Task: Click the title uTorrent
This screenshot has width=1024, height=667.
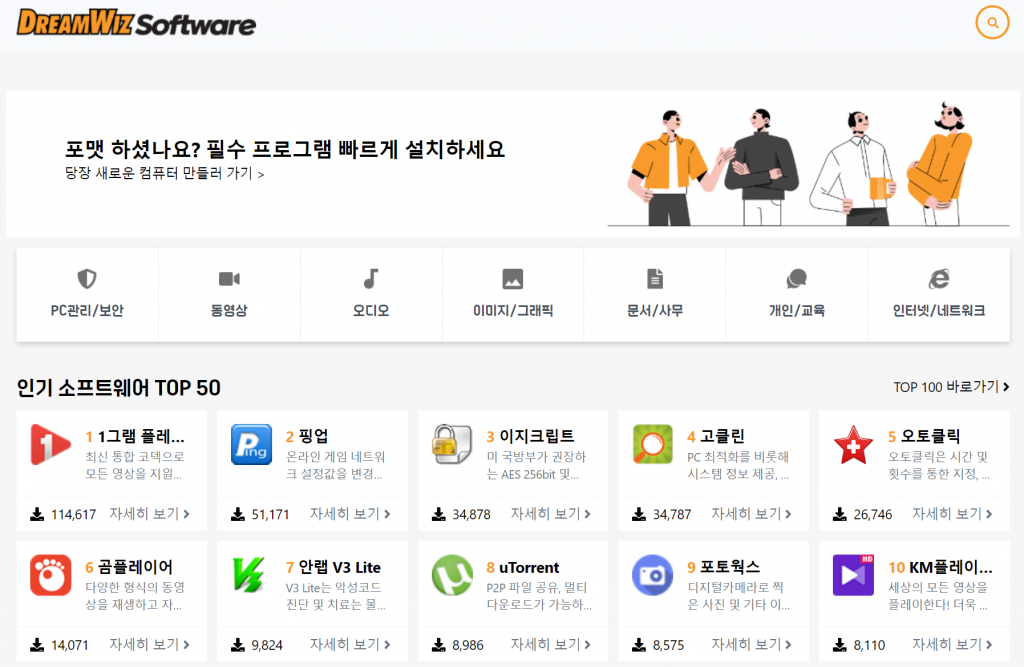Action: click(x=530, y=567)
